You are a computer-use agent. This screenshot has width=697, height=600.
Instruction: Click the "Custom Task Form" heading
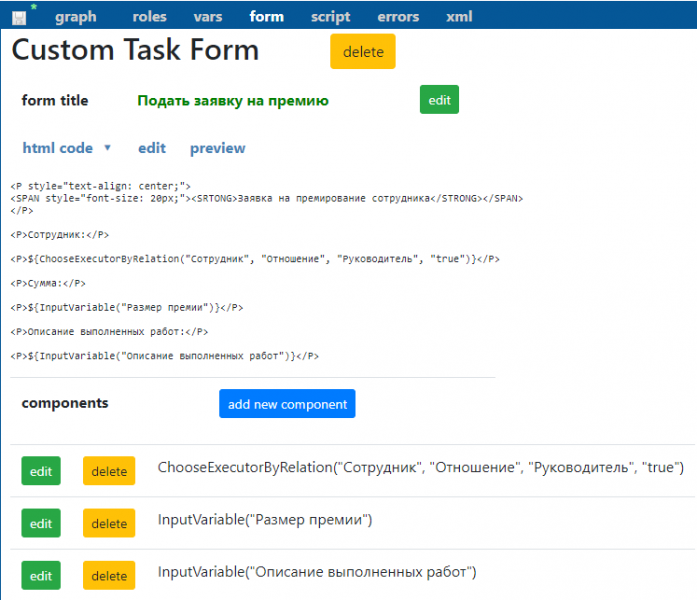click(135, 50)
